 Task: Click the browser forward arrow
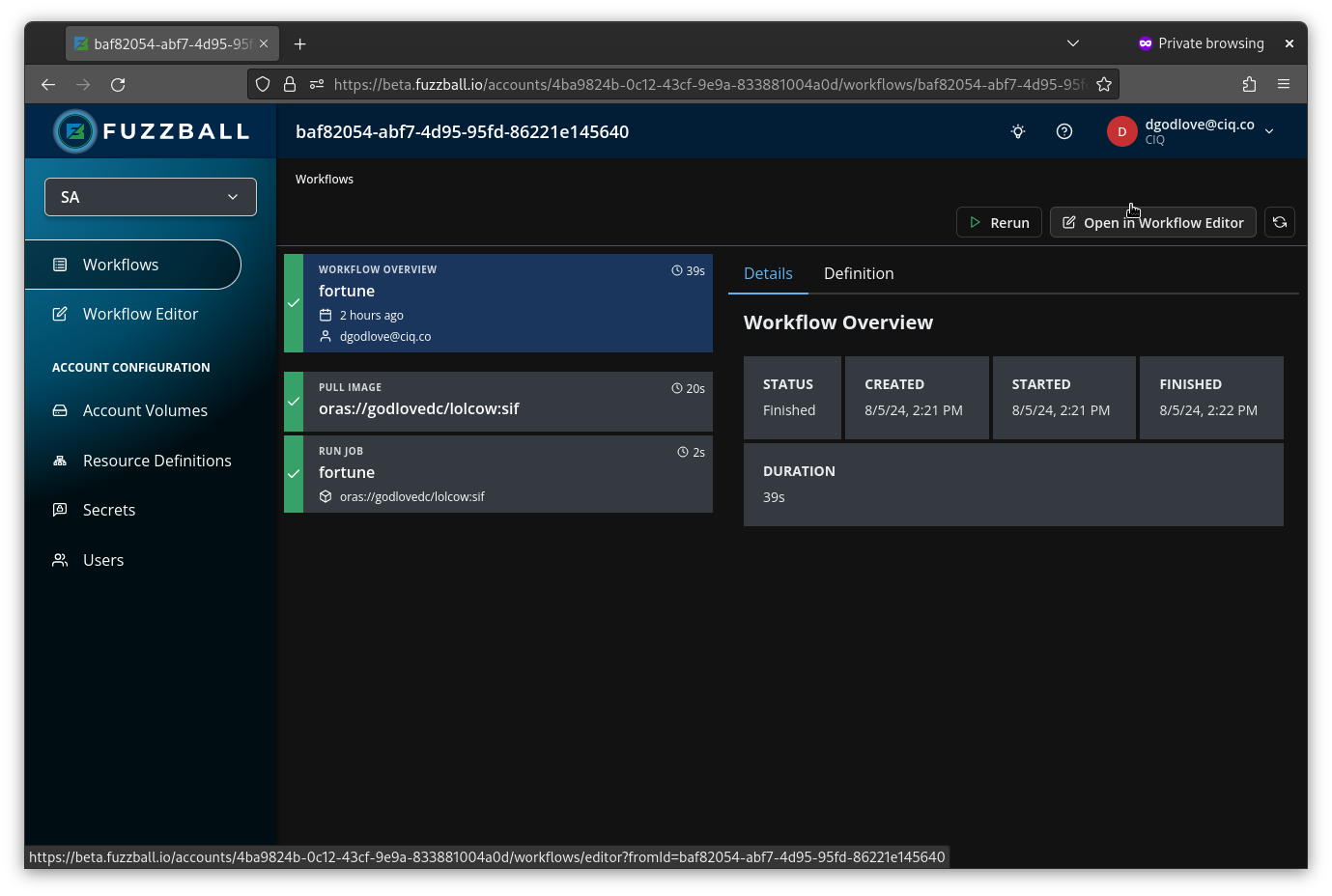coord(83,85)
